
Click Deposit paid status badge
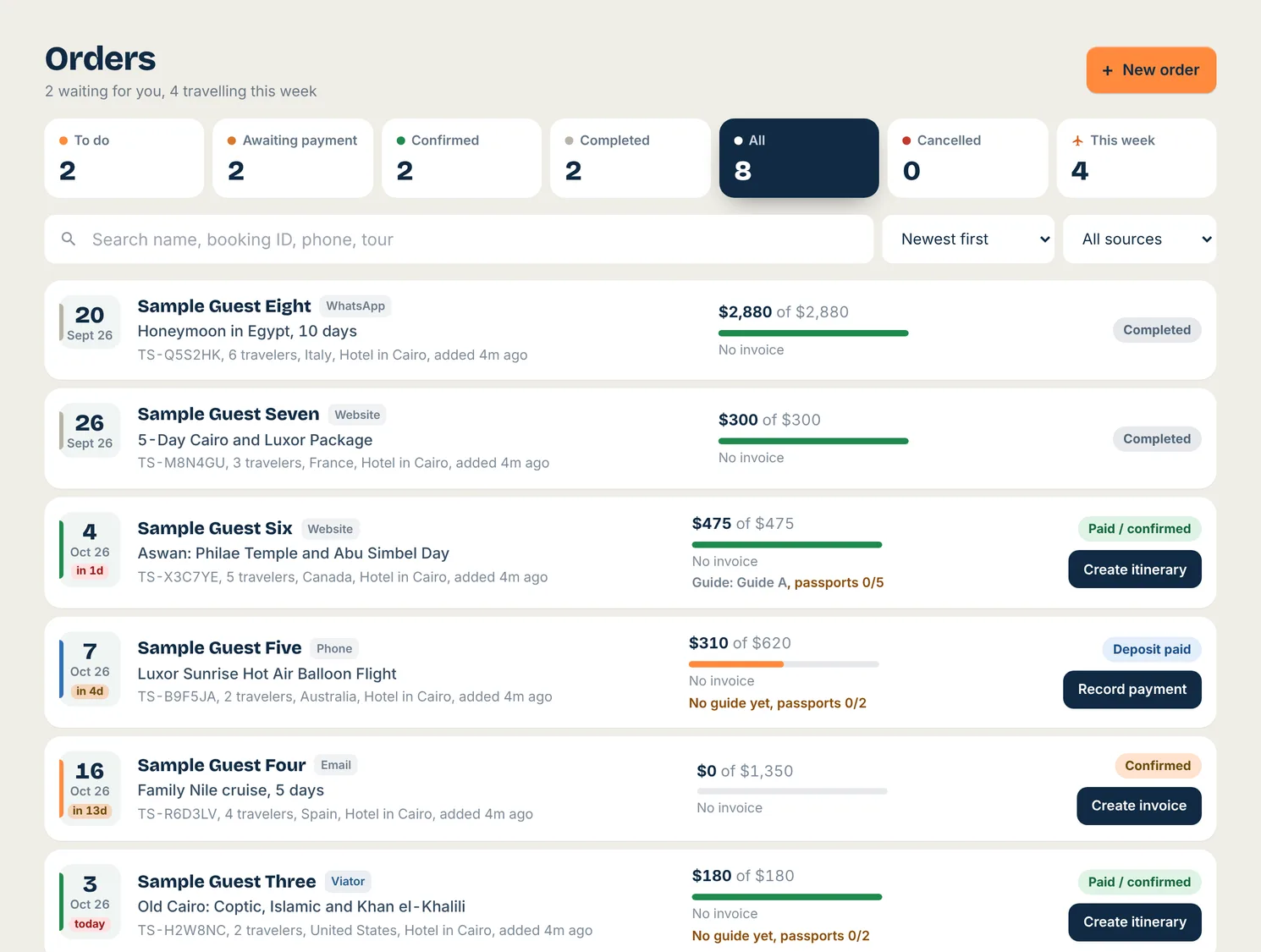1152,650
